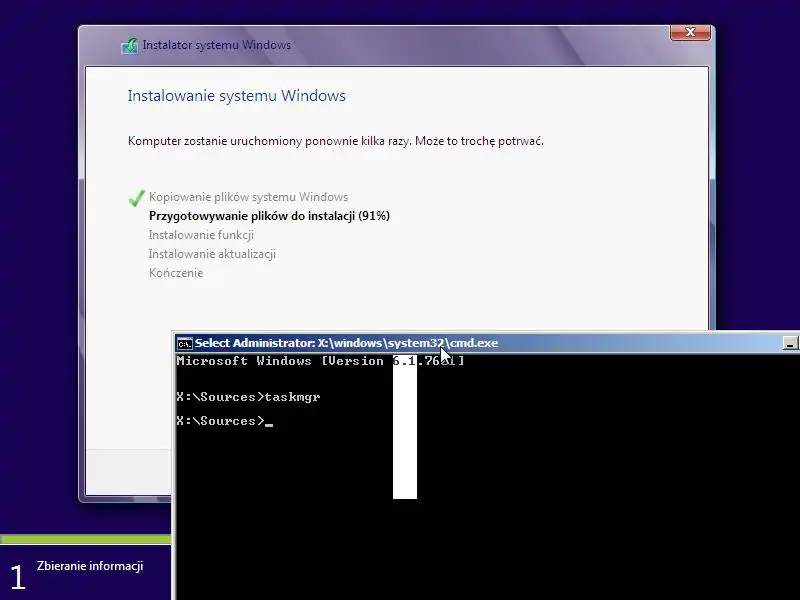Click the 'X:\Sources>taskmgr' command line
The width and height of the screenshot is (800, 600).
pos(248,396)
